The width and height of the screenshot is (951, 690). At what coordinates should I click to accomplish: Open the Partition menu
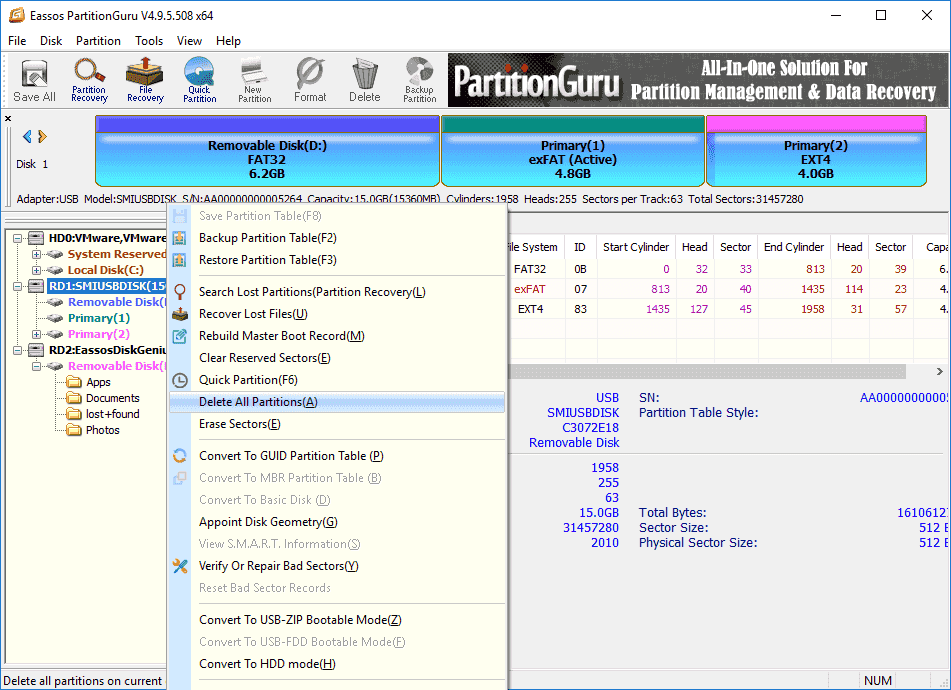click(x=98, y=41)
